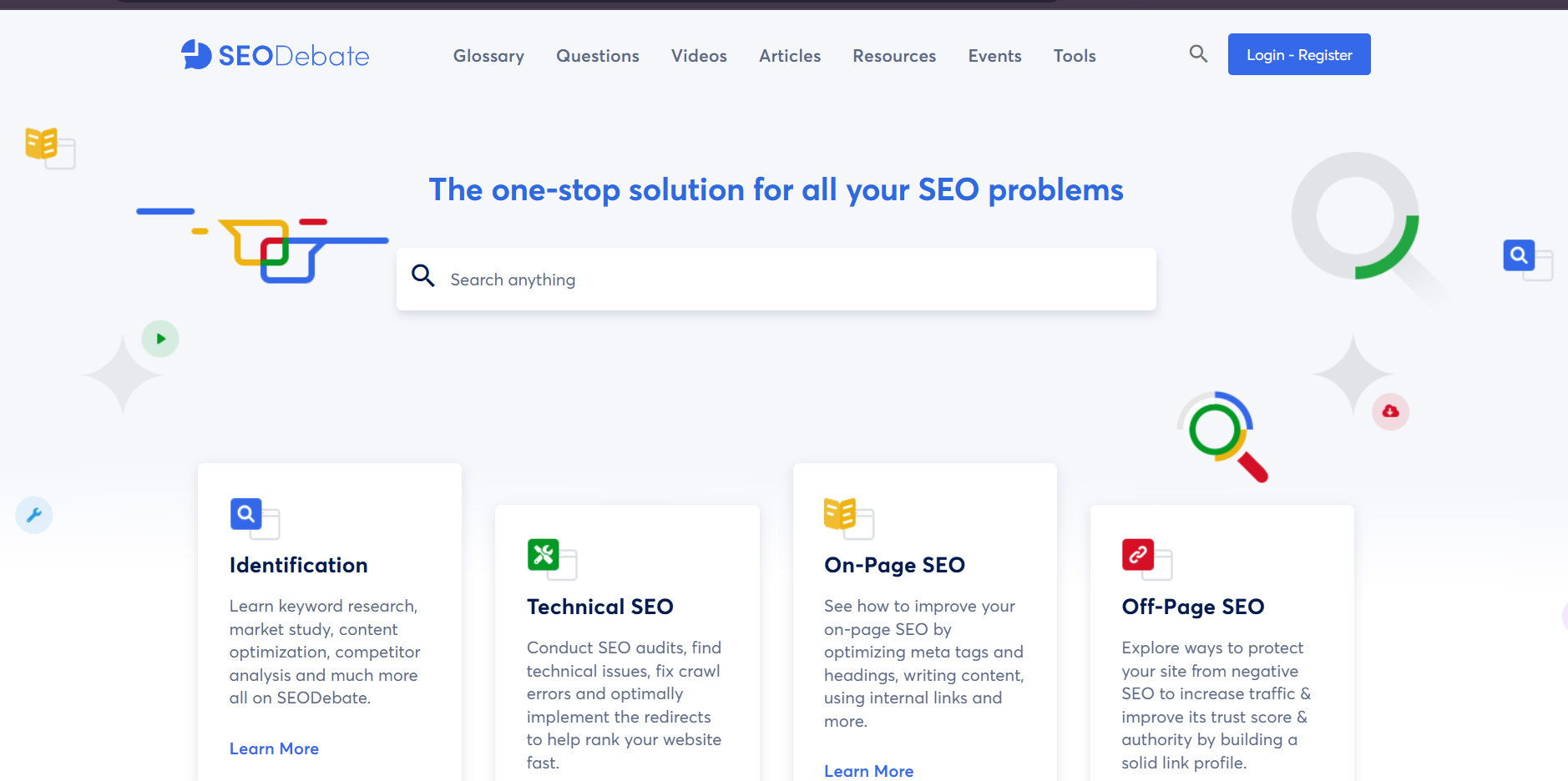Viewport: 1568px width, 781px height.
Task: Go to the Questions page
Action: 598,56
